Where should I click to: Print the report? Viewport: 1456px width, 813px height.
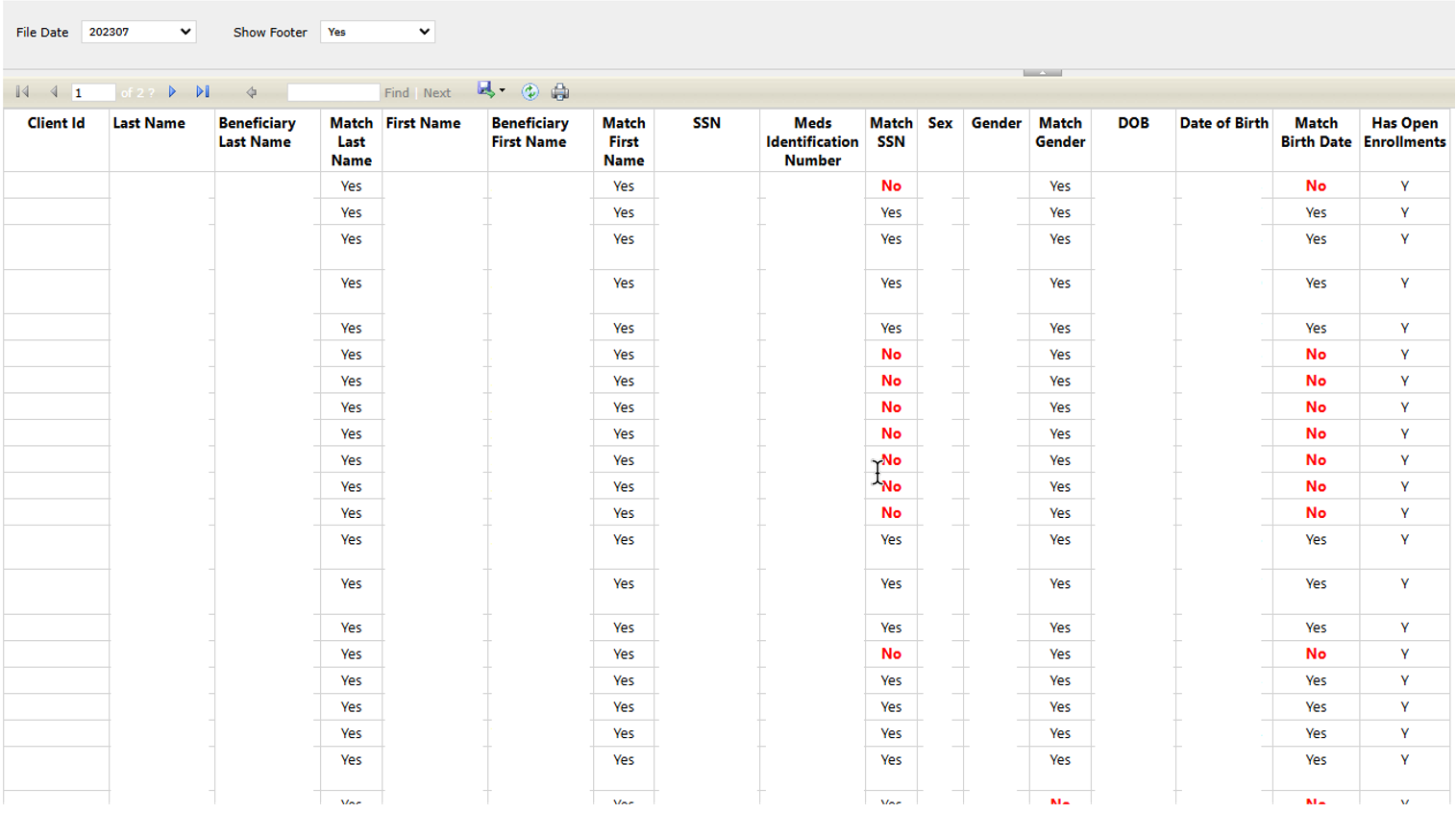click(x=560, y=92)
